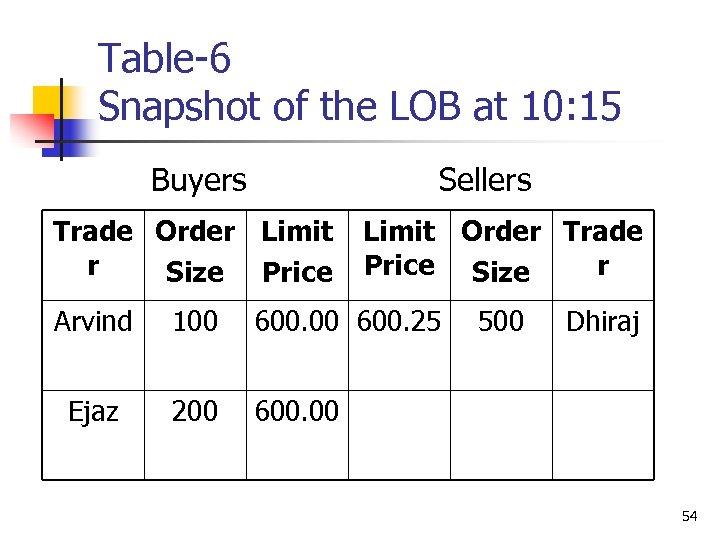Screen dimensions: 720x540
Task: Click the sell order size 500 cell
Action: point(501,322)
